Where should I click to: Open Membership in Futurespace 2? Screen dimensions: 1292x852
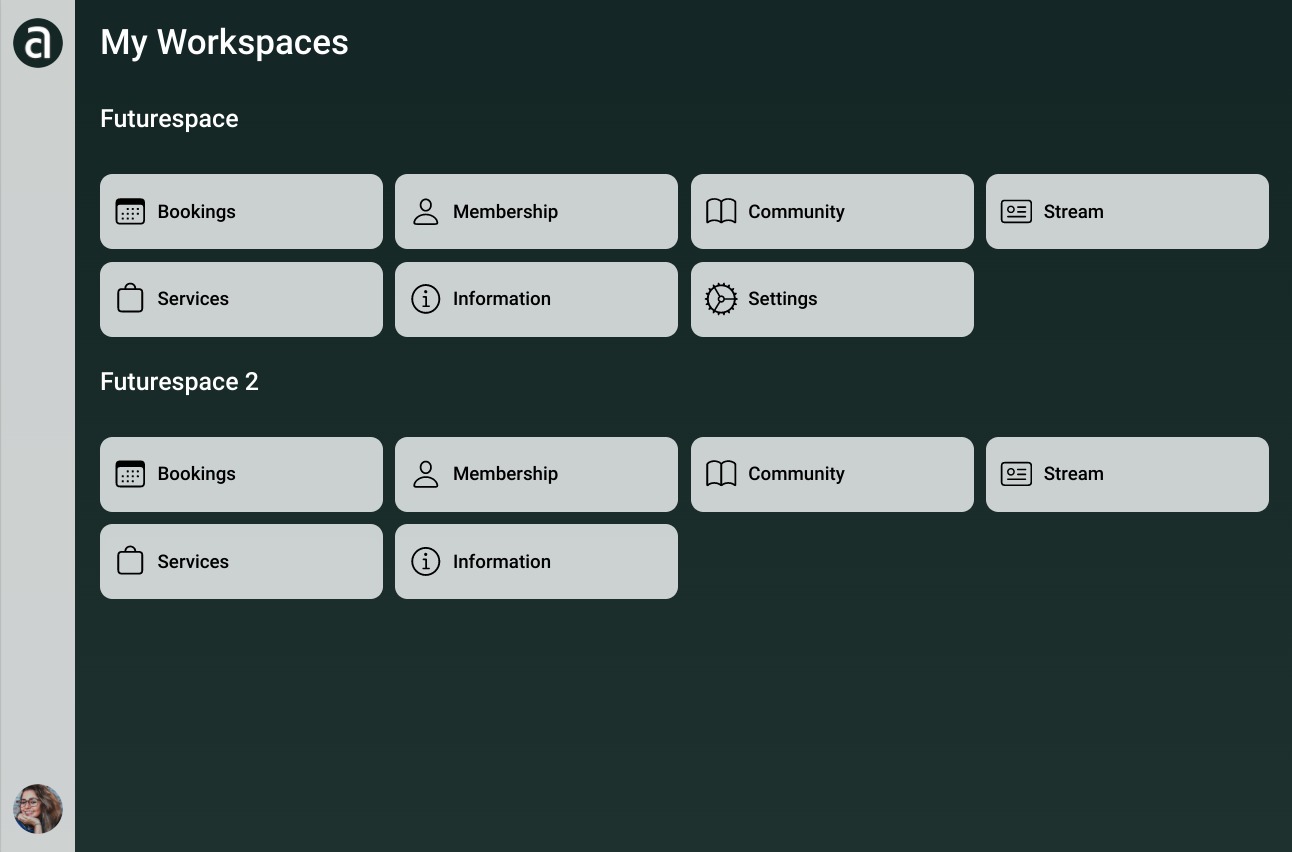coord(536,474)
